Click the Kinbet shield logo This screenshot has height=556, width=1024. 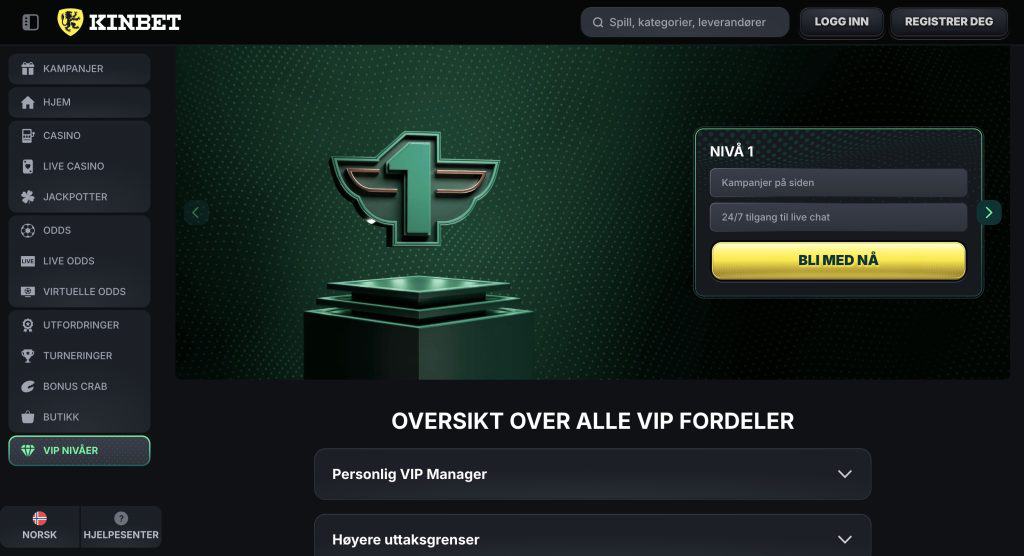pyautogui.click(x=70, y=22)
